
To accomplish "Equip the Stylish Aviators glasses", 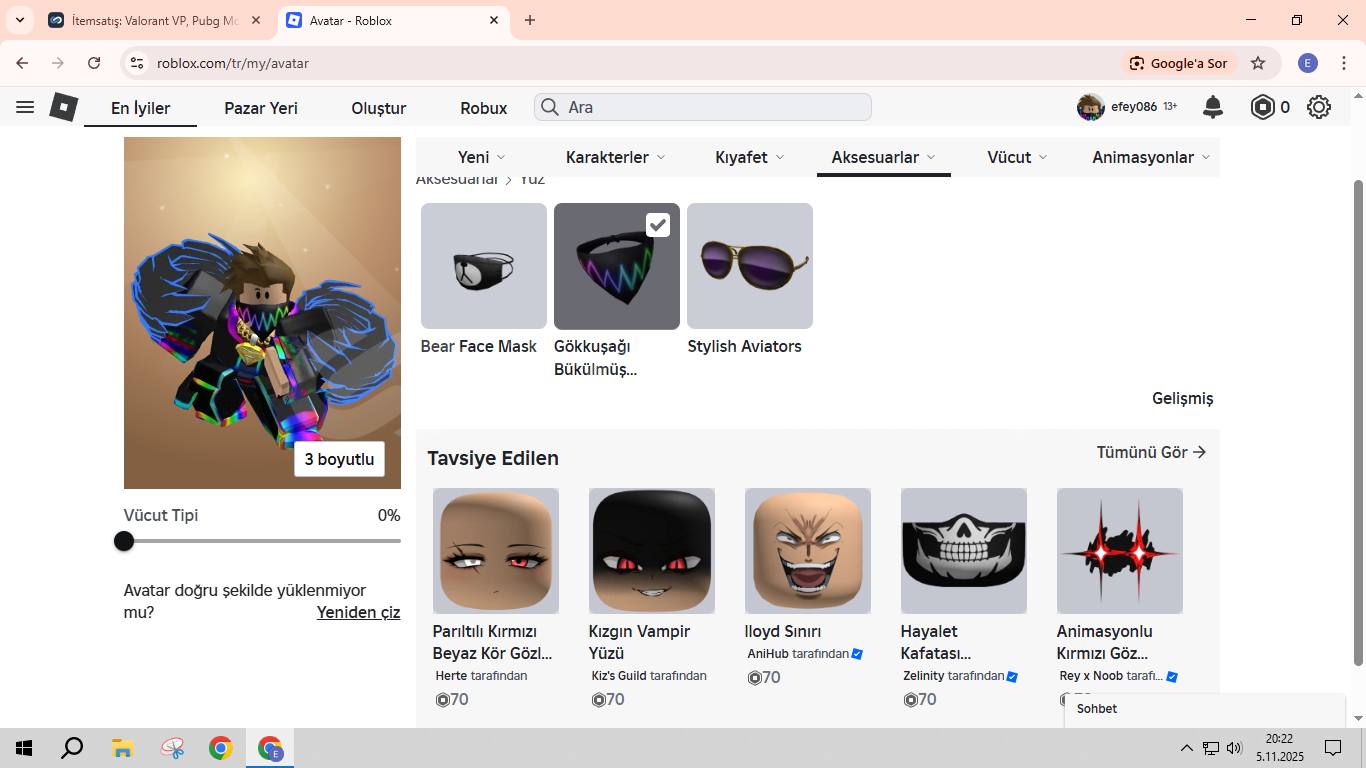I will click(x=750, y=266).
